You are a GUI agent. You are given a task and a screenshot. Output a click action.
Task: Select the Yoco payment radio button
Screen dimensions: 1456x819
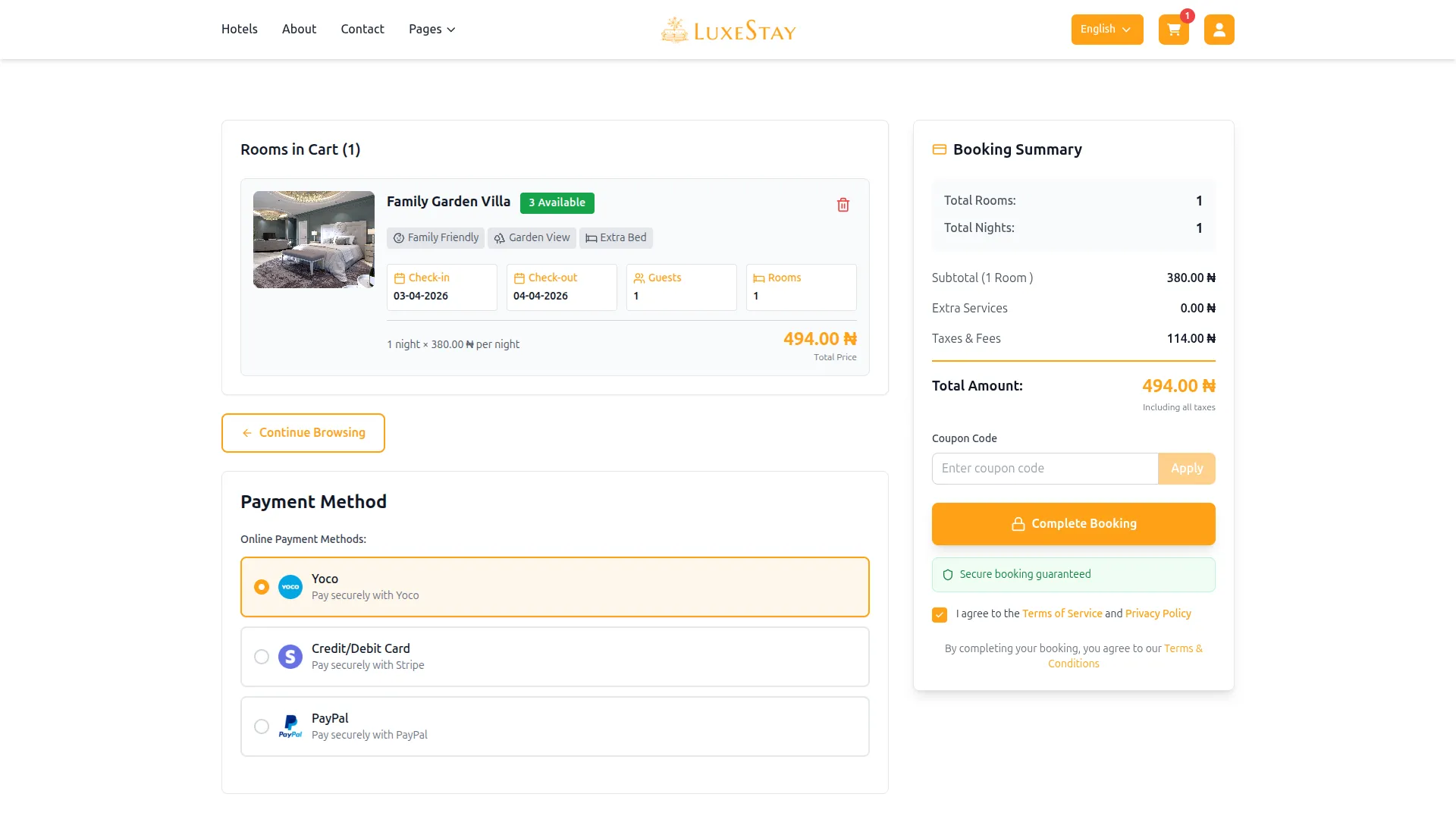coord(262,587)
